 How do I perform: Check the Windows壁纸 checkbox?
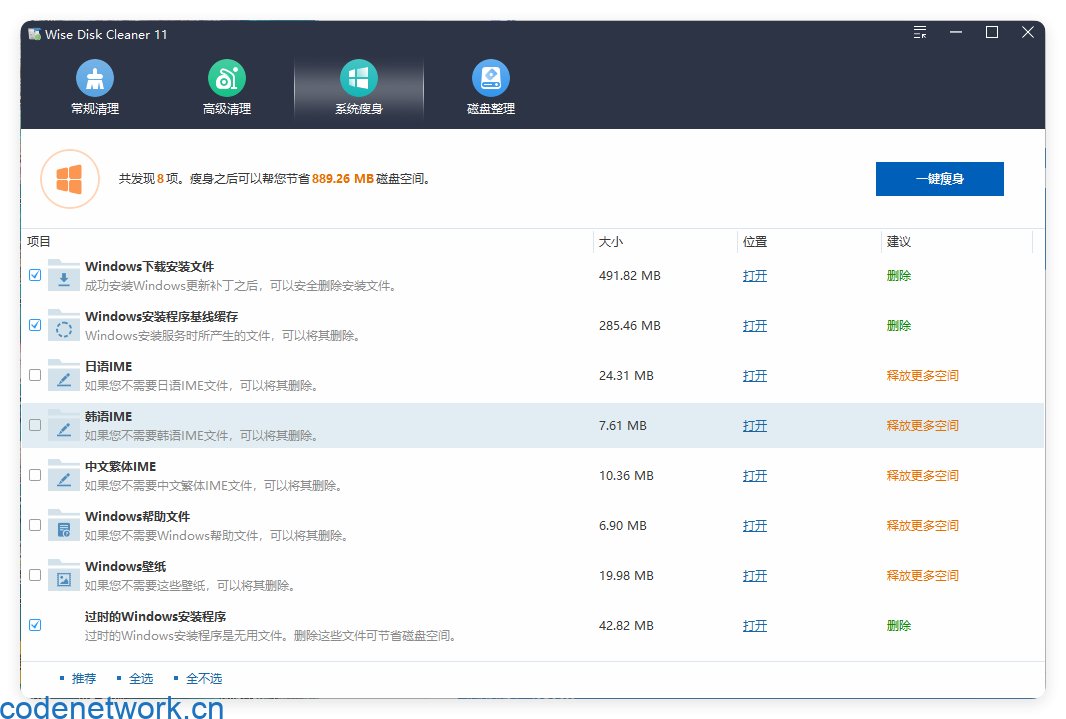[x=35, y=575]
